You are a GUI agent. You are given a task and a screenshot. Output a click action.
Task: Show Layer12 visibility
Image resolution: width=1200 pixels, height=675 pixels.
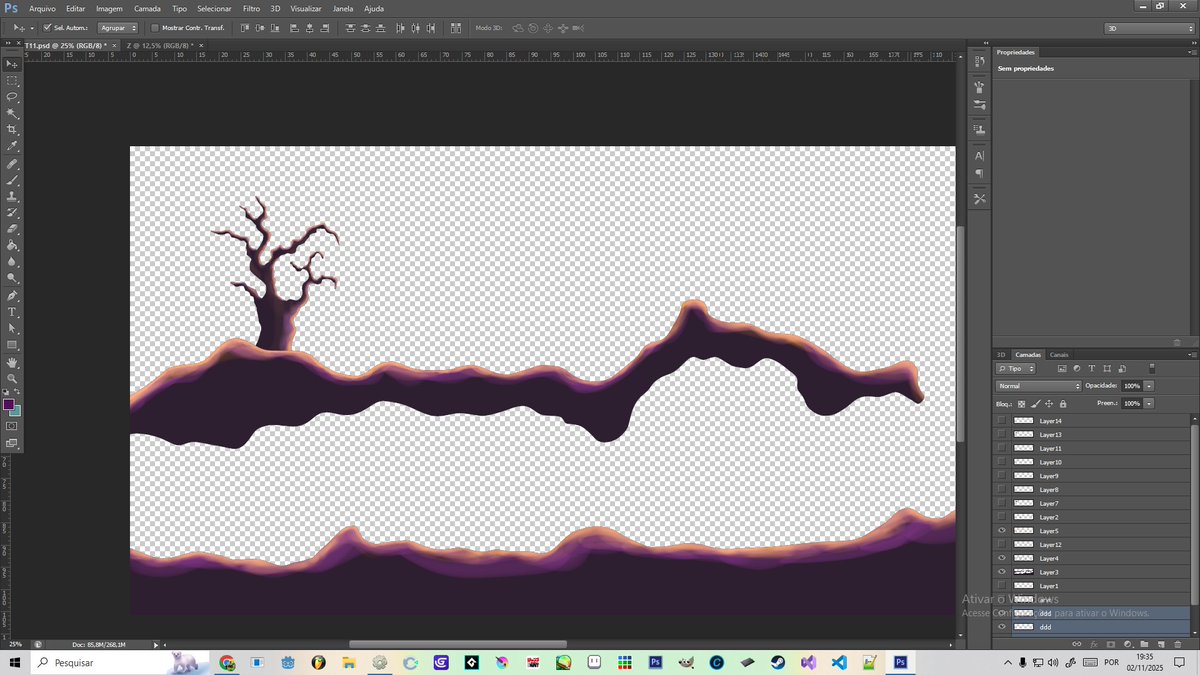click(x=1002, y=545)
